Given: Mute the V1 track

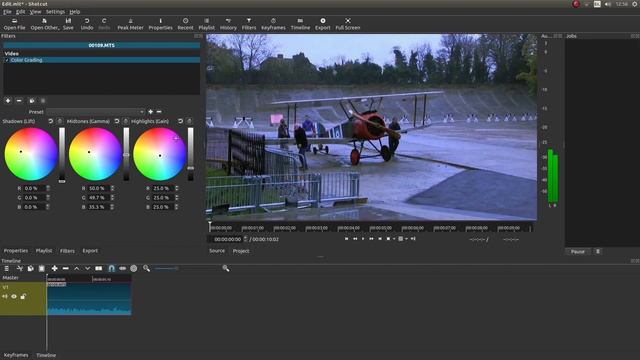Looking at the screenshot, I should [5, 296].
